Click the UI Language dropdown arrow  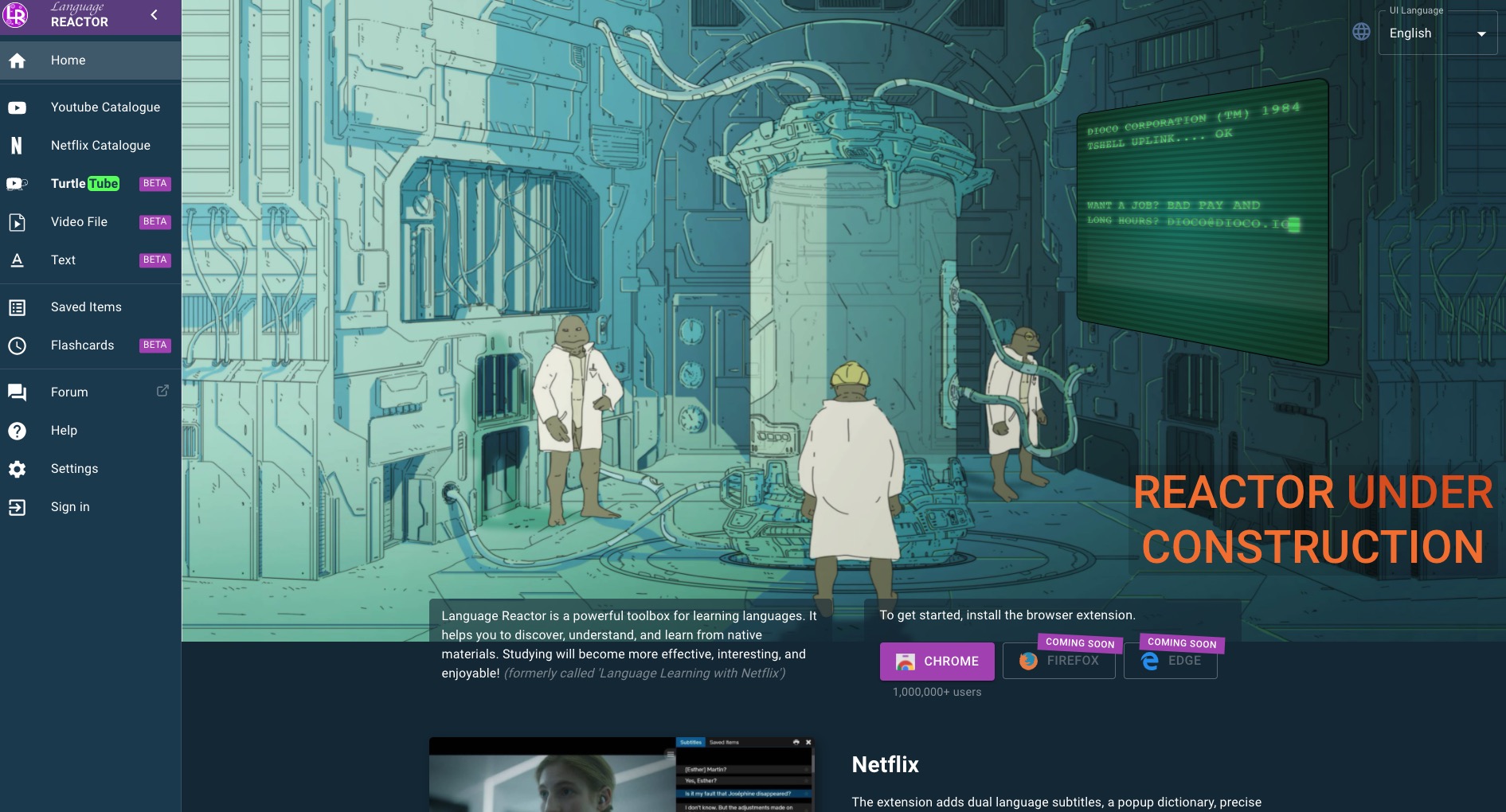(x=1481, y=34)
